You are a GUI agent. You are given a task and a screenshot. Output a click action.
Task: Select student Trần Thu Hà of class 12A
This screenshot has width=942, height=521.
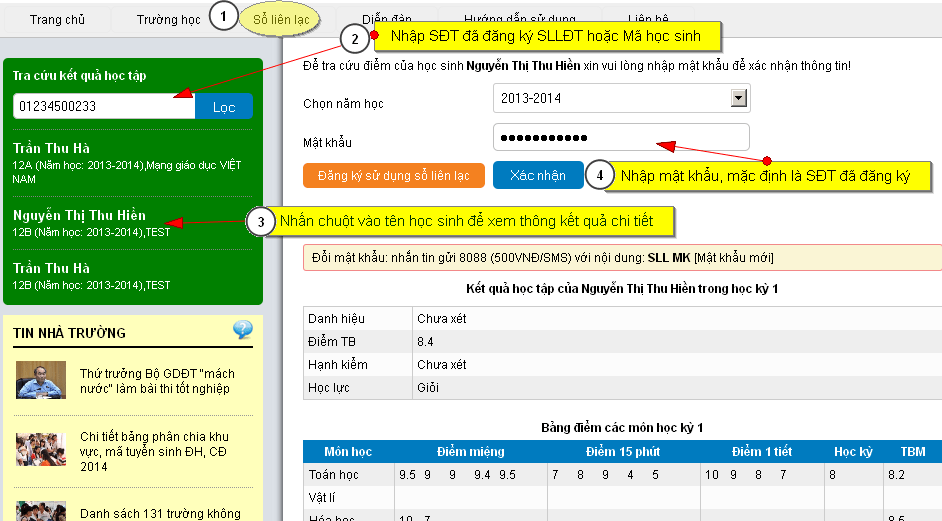pyautogui.click(x=52, y=148)
